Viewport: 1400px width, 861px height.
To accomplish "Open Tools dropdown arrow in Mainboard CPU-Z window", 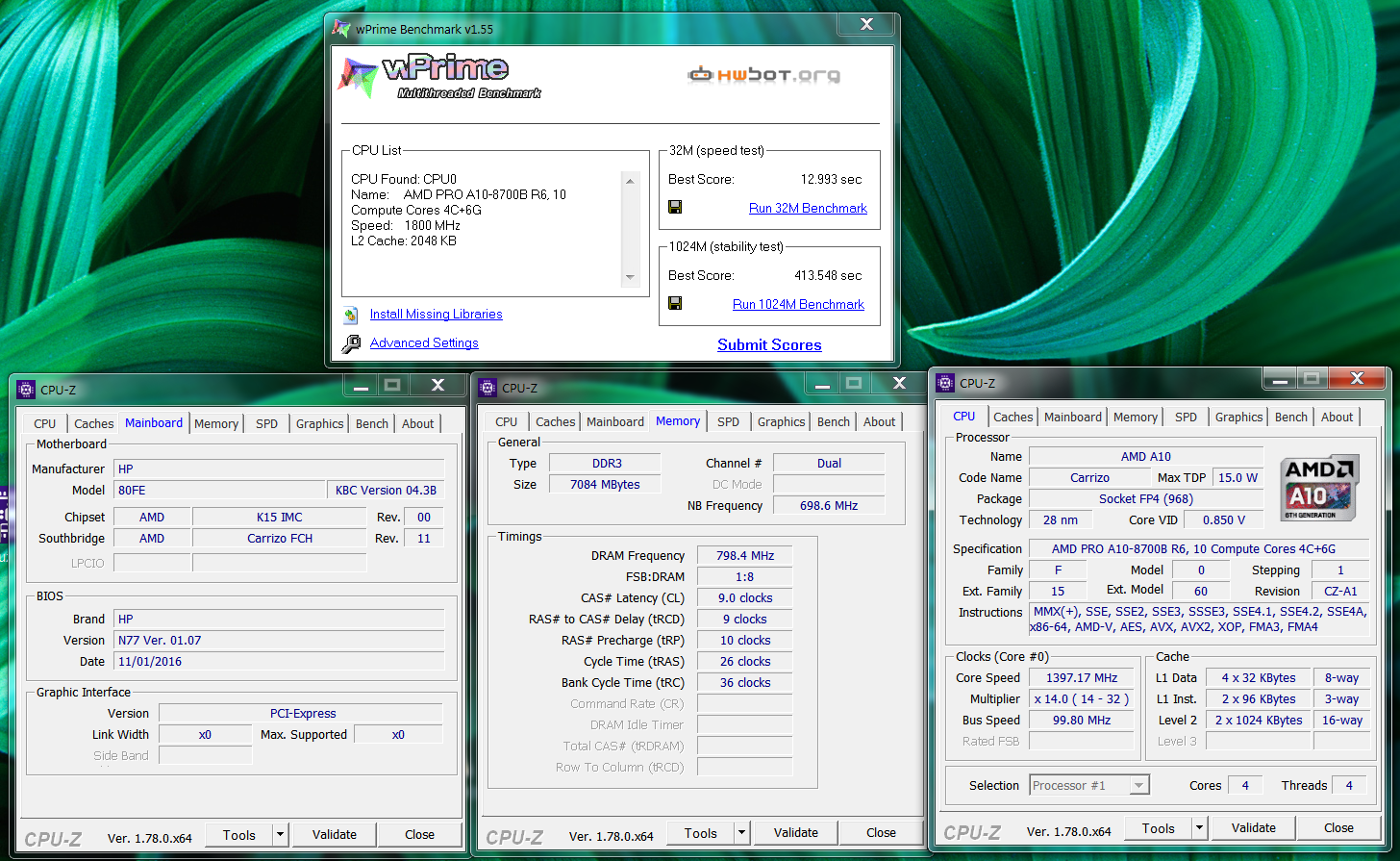I will (x=280, y=835).
